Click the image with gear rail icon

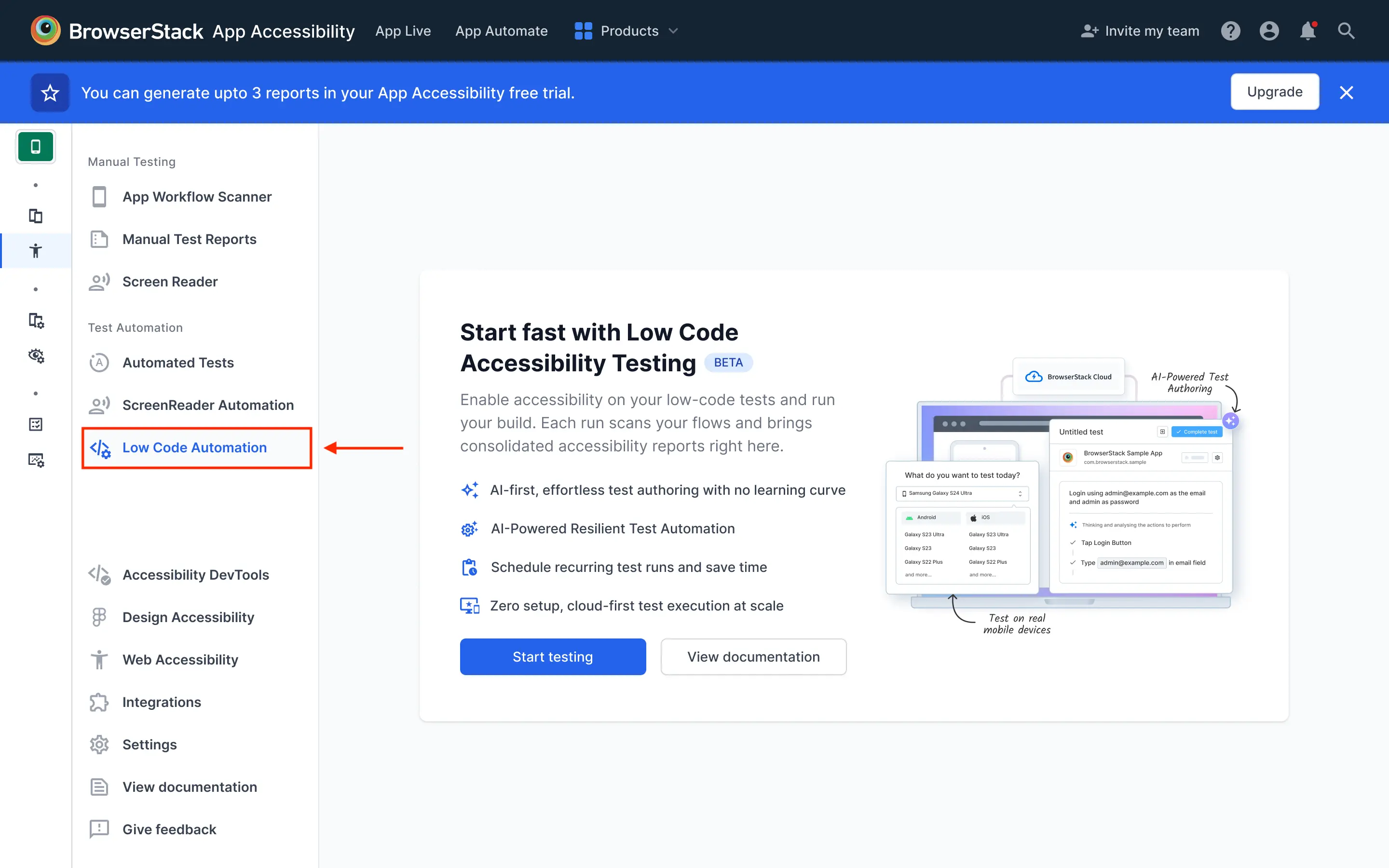pos(36,460)
